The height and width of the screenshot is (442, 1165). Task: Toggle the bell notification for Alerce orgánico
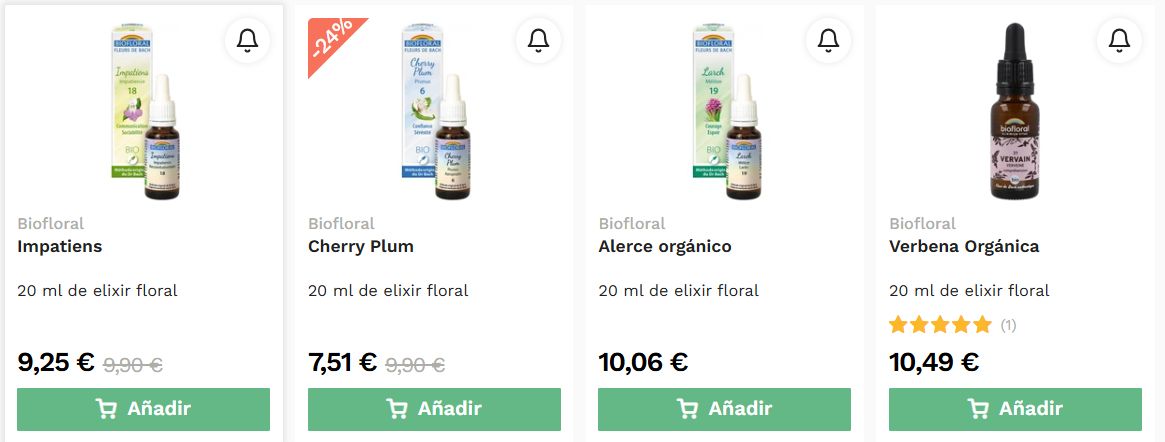pyautogui.click(x=828, y=41)
